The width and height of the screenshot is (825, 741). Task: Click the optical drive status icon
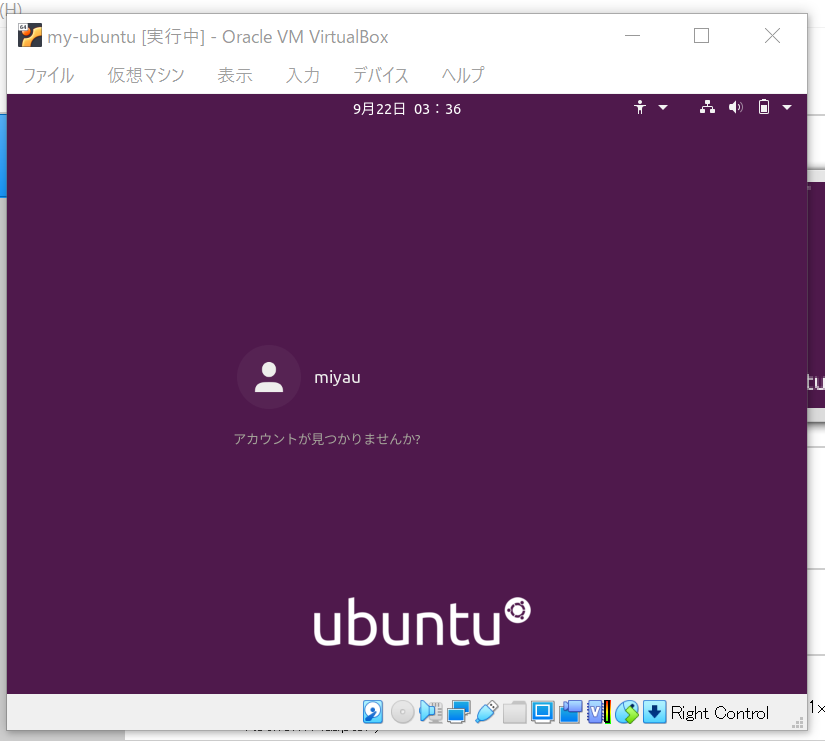pyautogui.click(x=403, y=712)
